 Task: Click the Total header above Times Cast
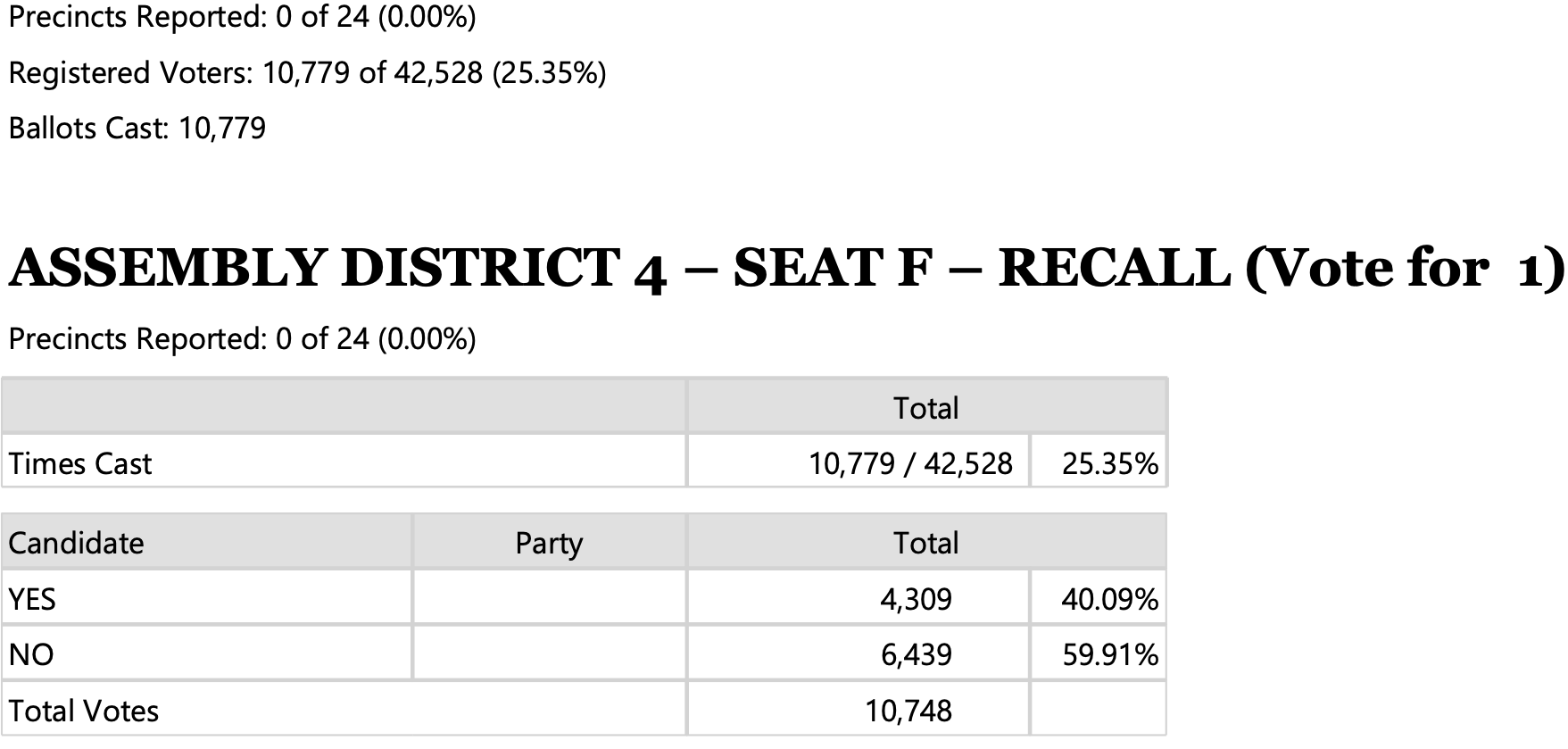pos(926,408)
